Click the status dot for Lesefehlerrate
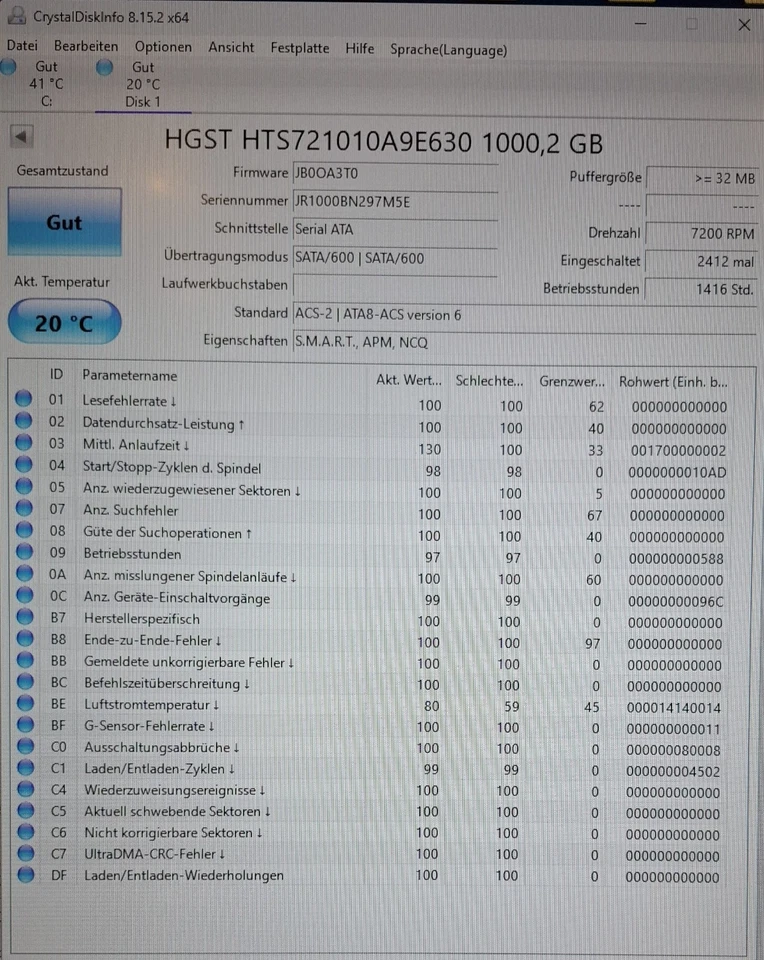Screen dimensions: 764x960 click(x=23, y=399)
